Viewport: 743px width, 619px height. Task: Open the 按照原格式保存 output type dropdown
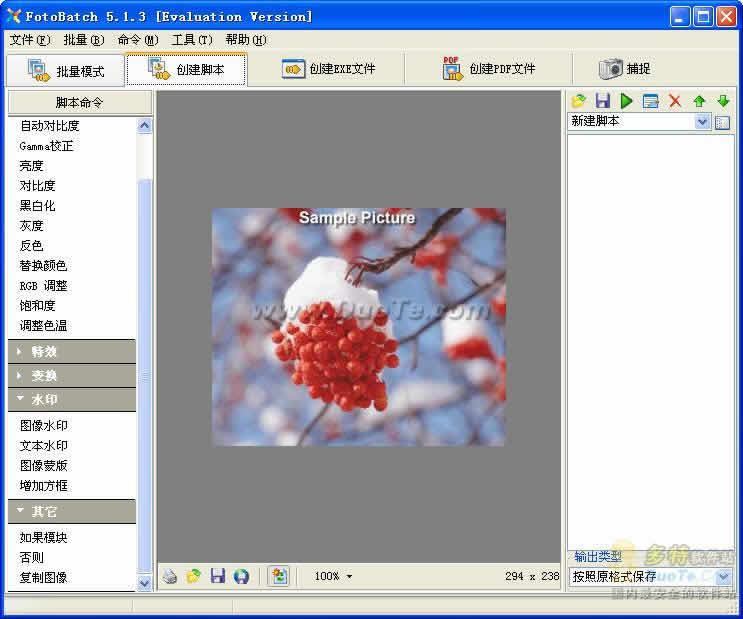724,577
